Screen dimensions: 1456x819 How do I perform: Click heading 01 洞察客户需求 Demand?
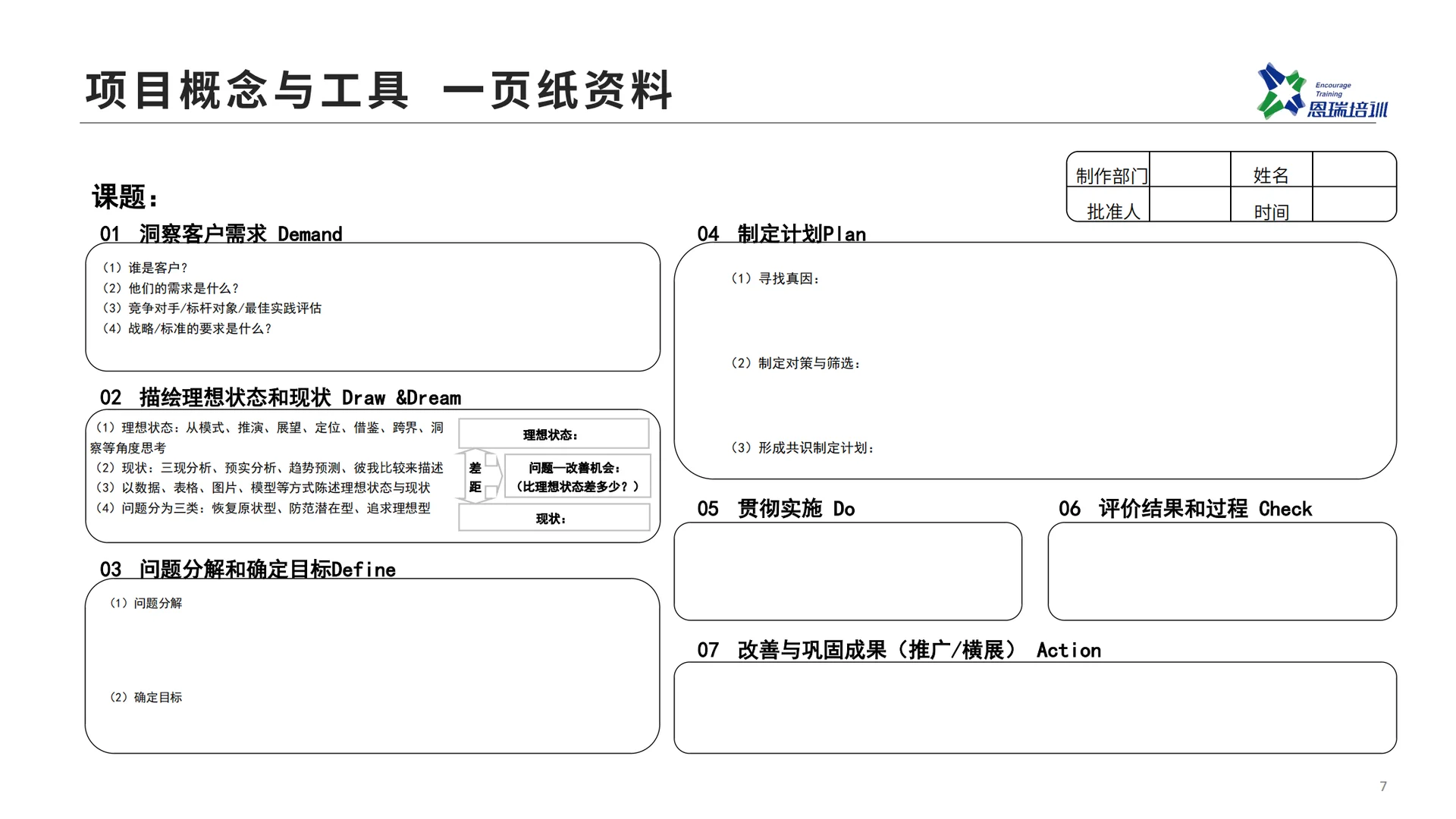pos(221,234)
